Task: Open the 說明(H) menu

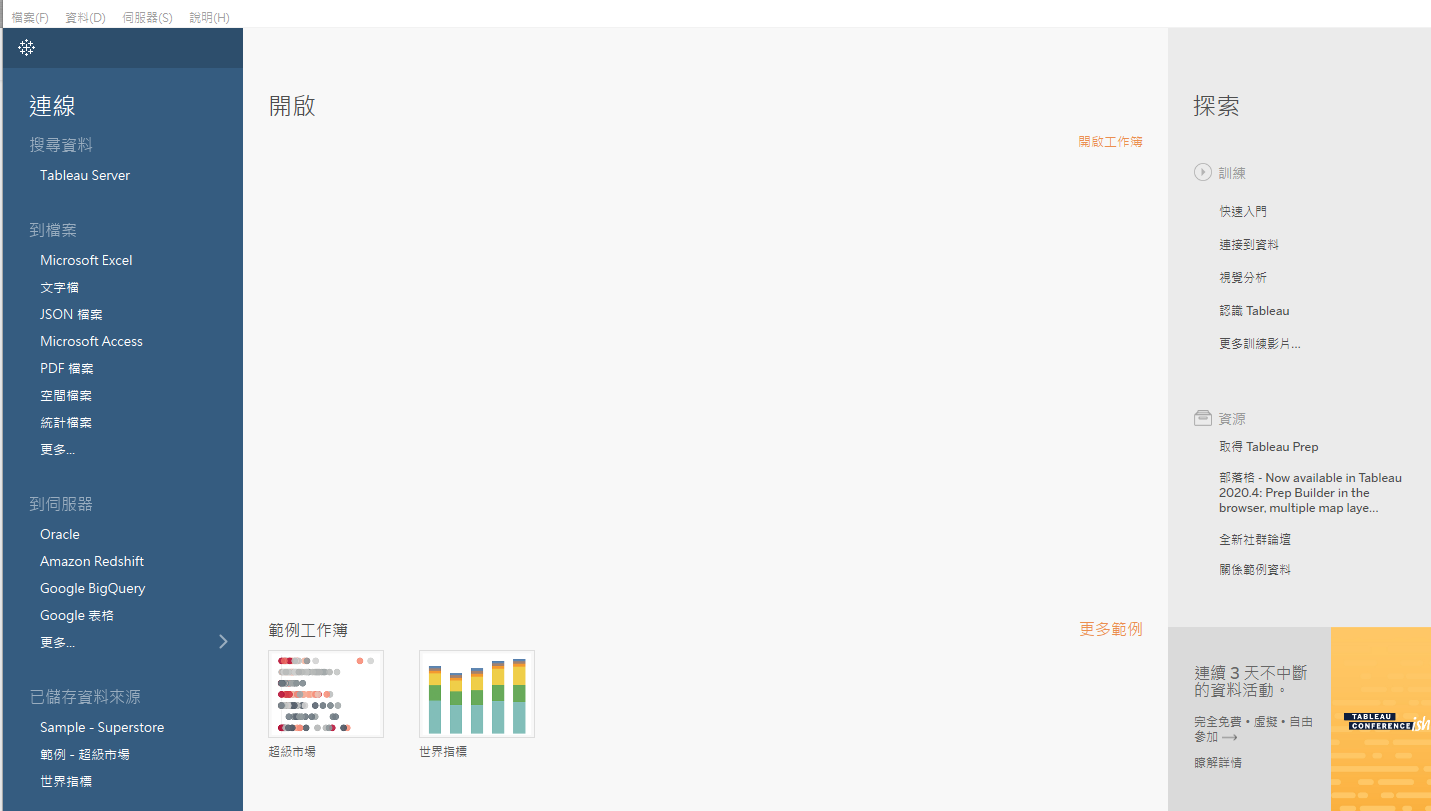Action: coord(209,18)
